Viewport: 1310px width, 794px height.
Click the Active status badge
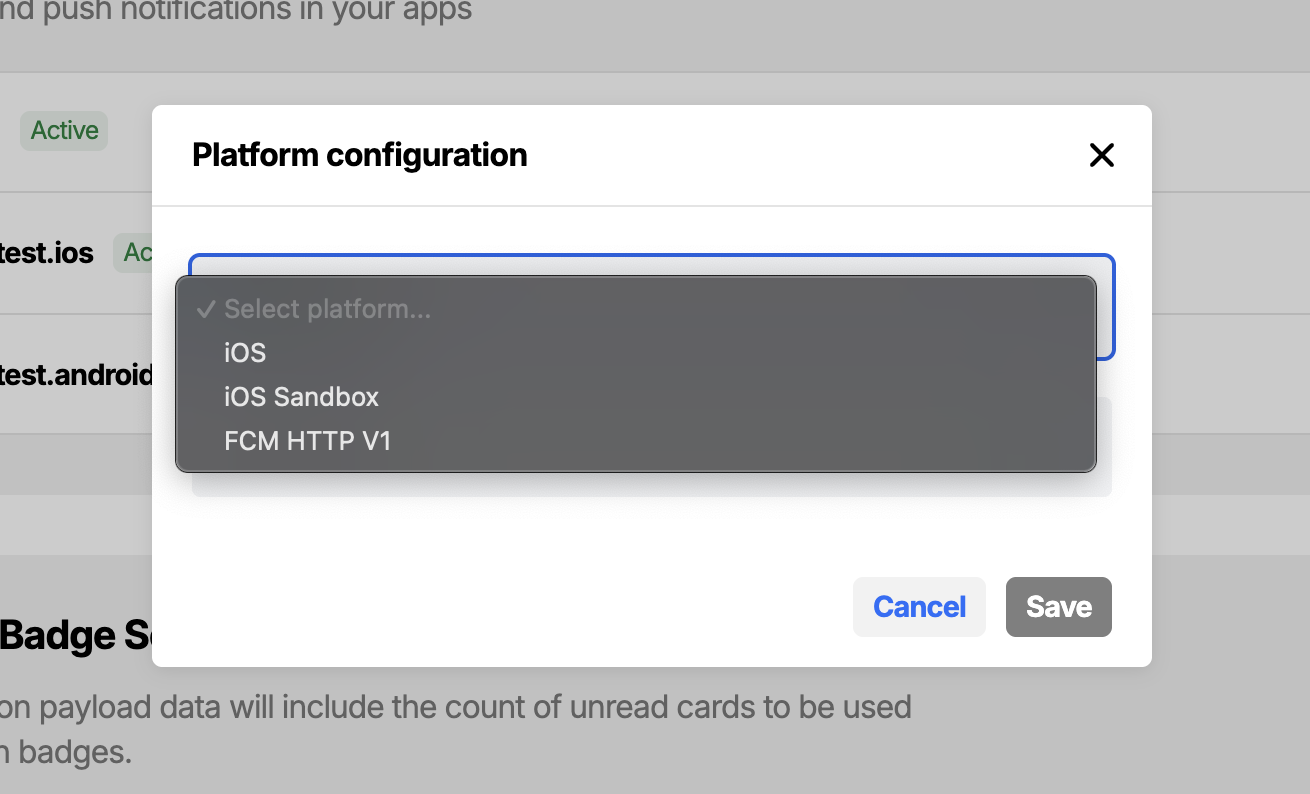coord(63,130)
